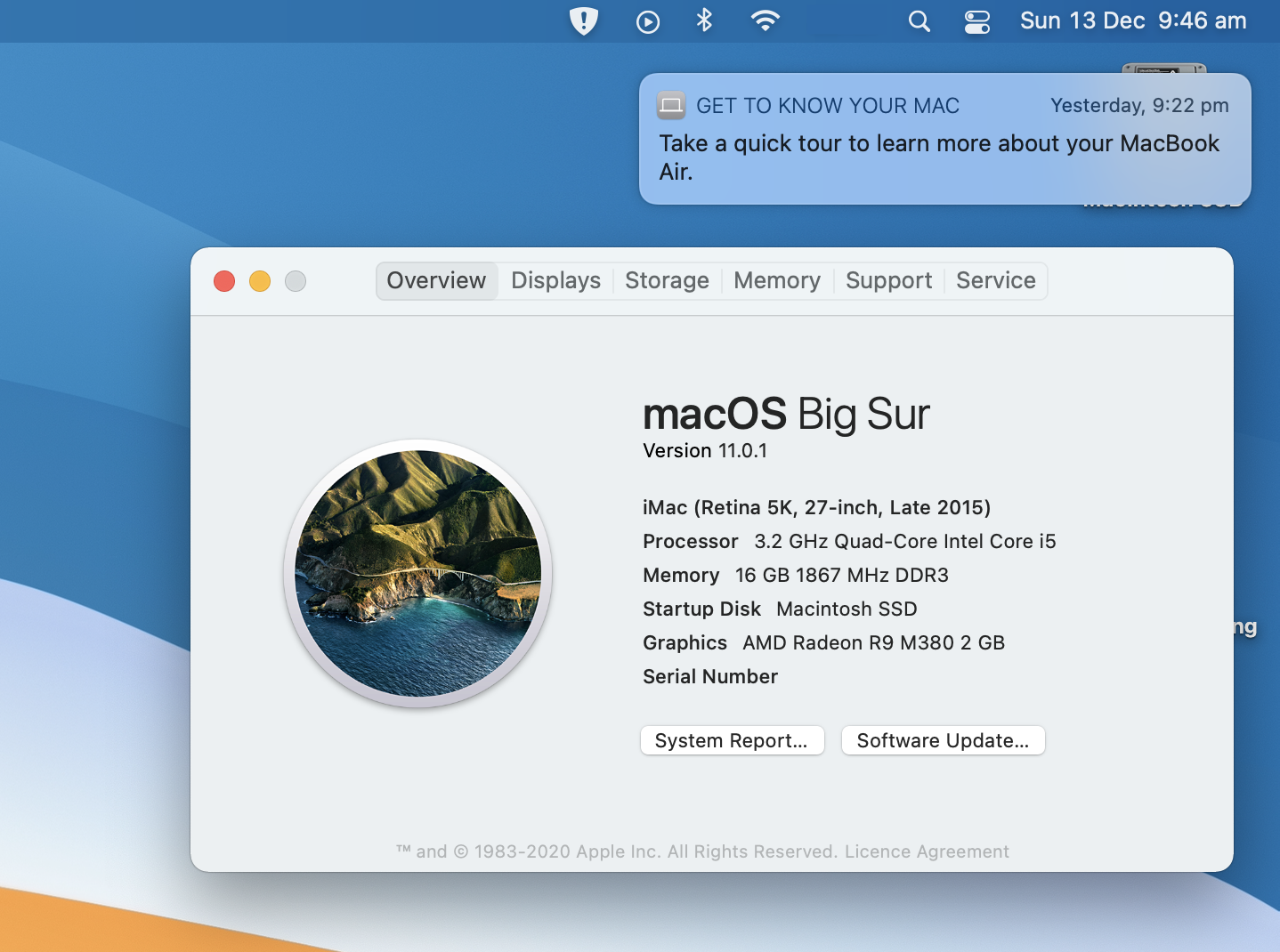Click the System Report… button
Image resolution: width=1280 pixels, height=952 pixels.
coord(732,740)
